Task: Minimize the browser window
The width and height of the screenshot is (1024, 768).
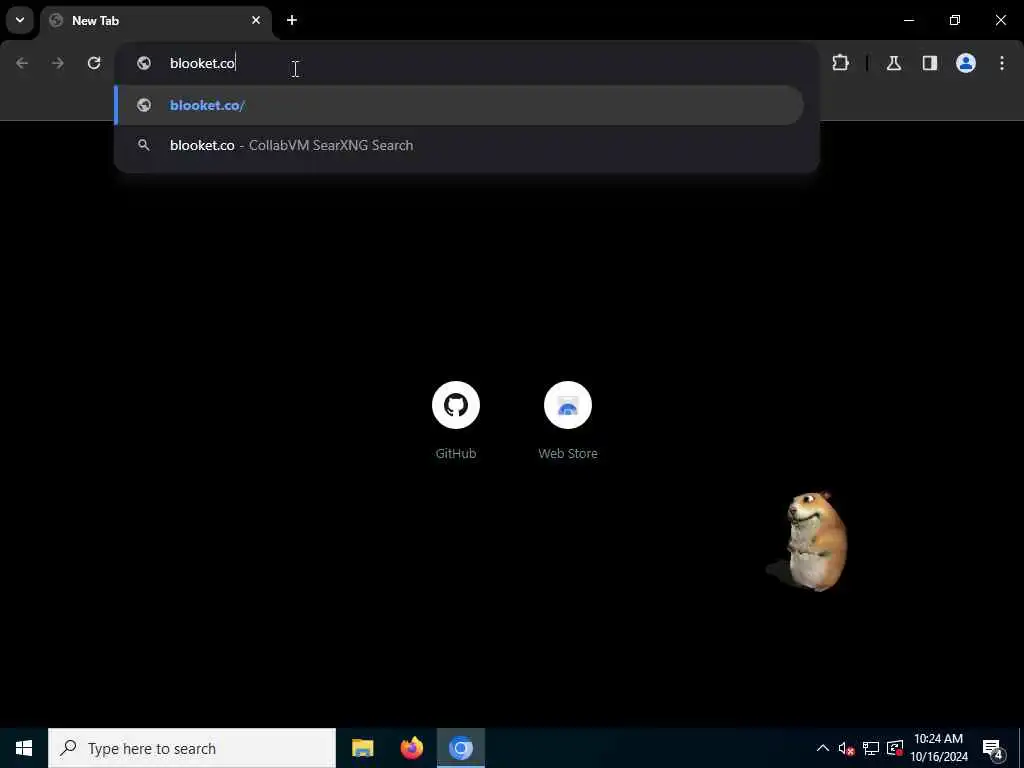Action: click(909, 20)
